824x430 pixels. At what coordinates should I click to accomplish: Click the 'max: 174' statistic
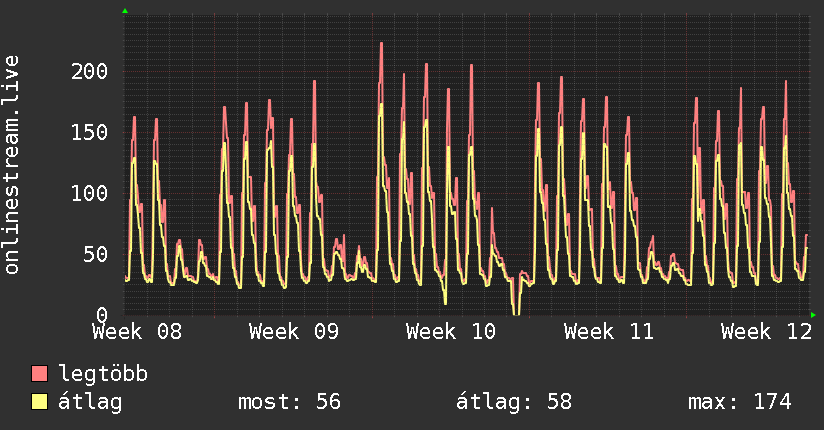click(740, 402)
